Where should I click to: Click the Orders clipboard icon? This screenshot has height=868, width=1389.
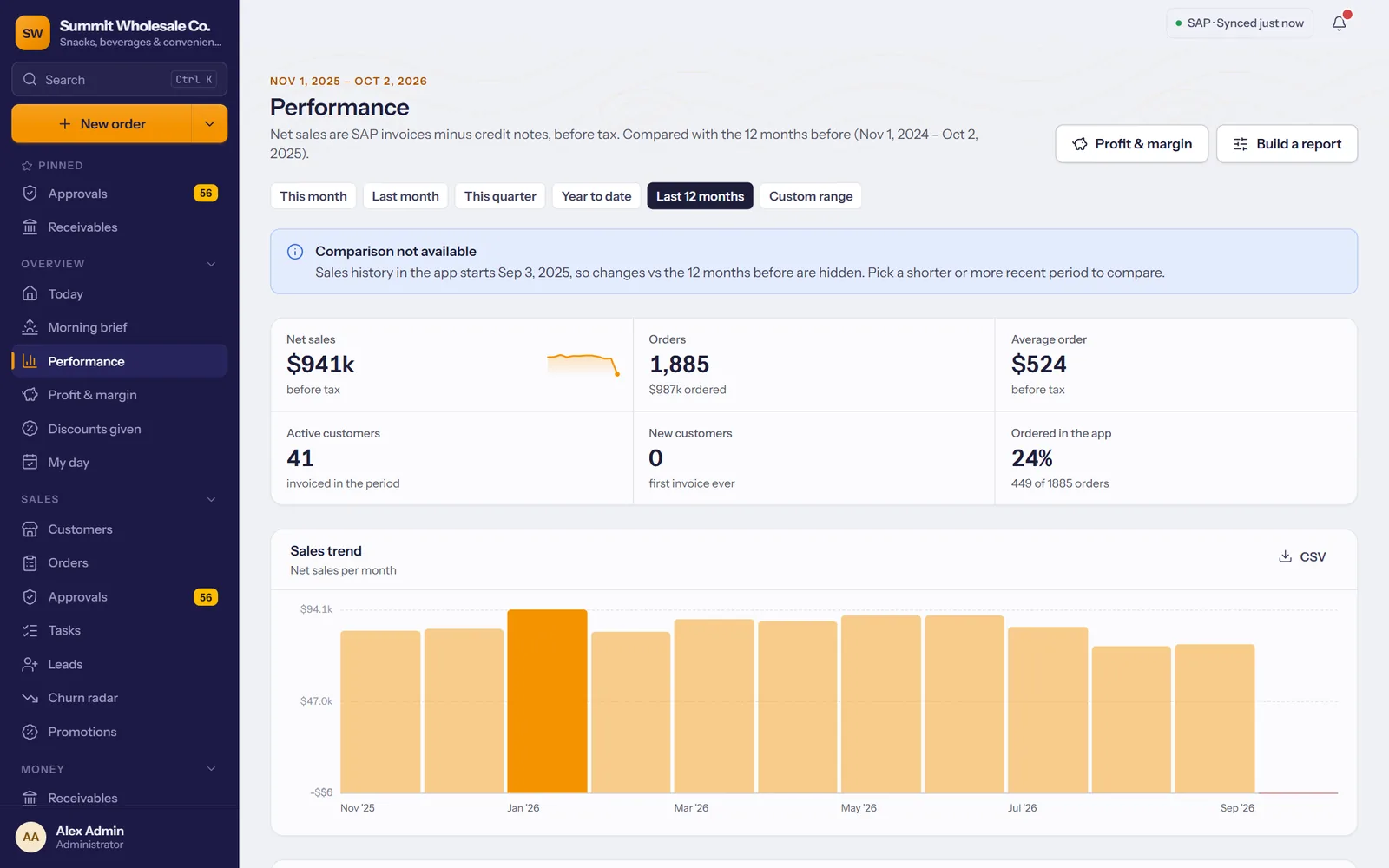point(30,563)
